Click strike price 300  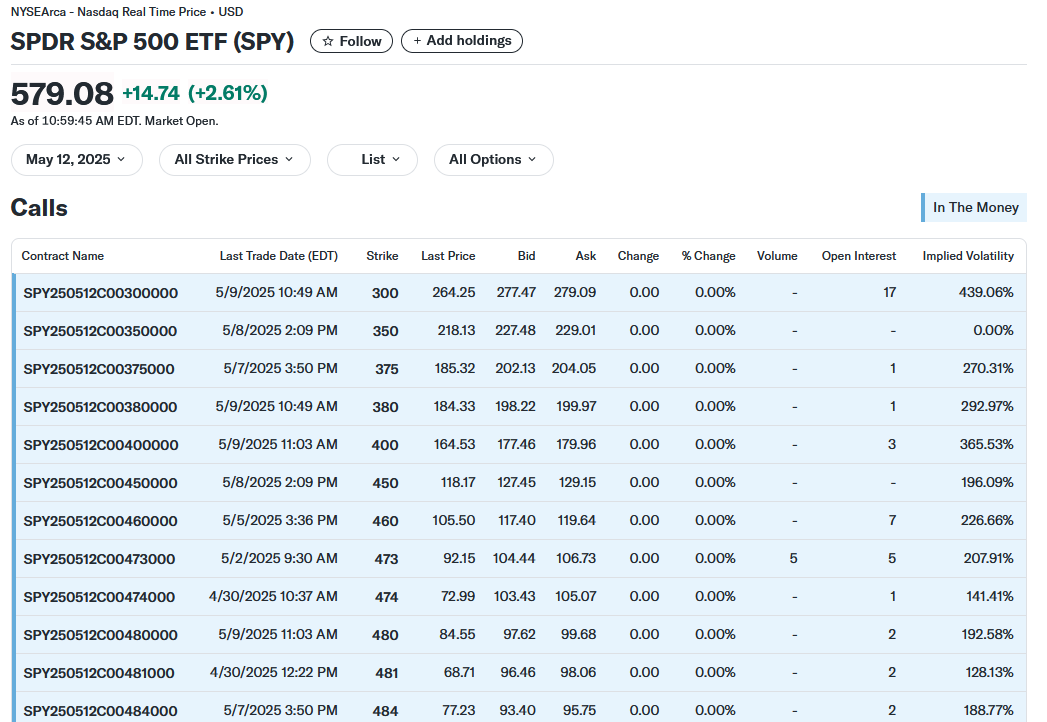click(x=385, y=293)
